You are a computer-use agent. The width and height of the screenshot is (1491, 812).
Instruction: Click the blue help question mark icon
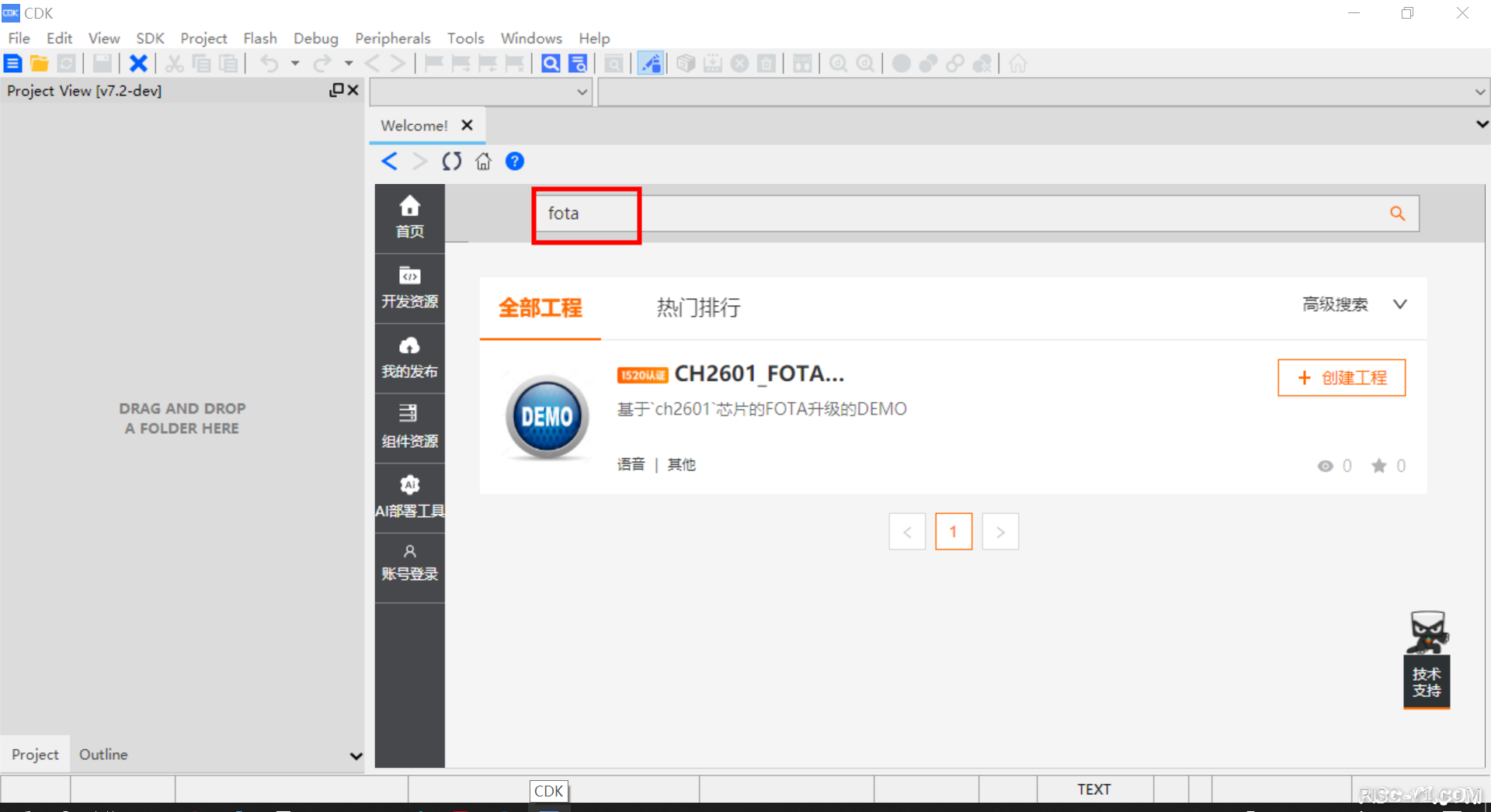point(514,161)
